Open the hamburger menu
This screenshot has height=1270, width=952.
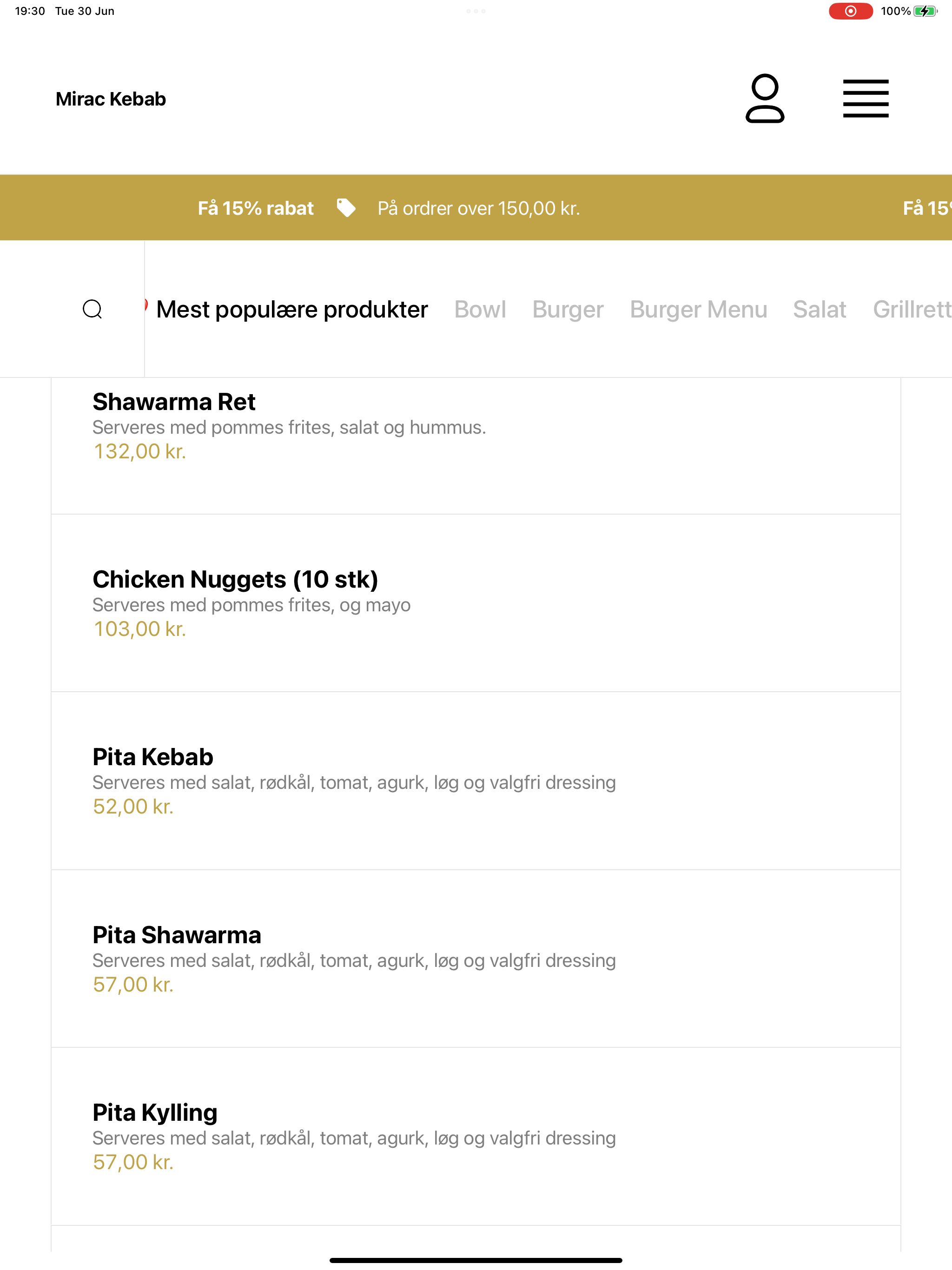(x=865, y=99)
